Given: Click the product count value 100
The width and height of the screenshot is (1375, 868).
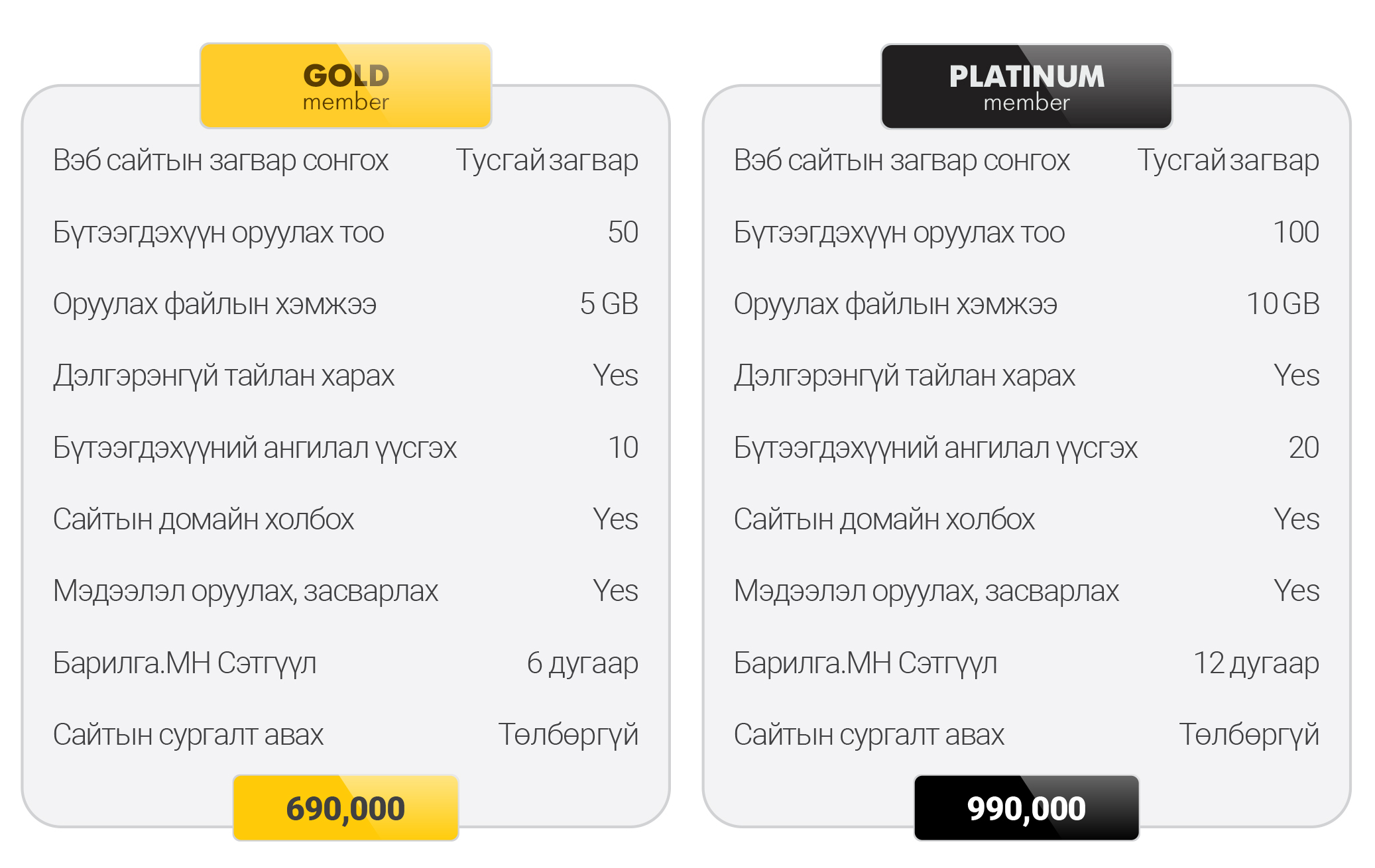Looking at the screenshot, I should click(1295, 232).
